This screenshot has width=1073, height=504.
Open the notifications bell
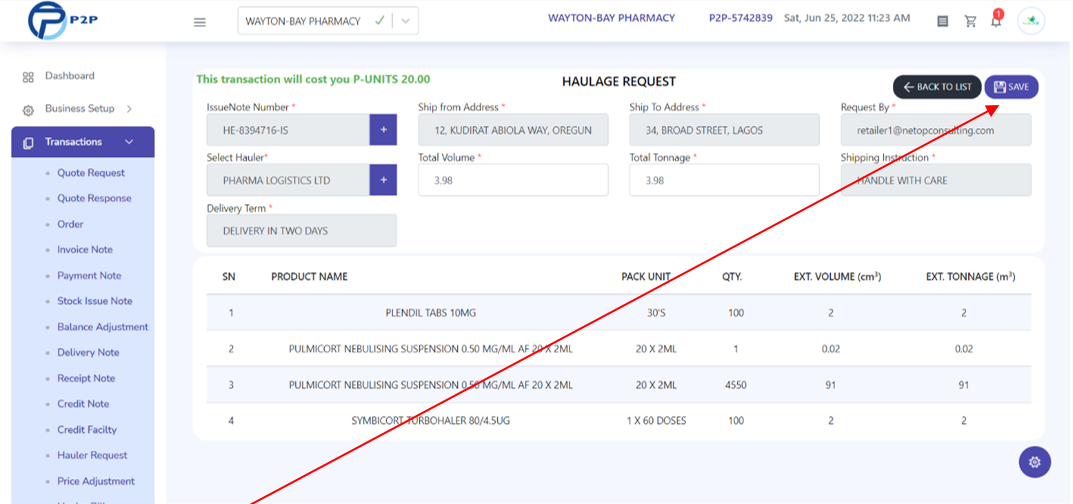click(996, 21)
